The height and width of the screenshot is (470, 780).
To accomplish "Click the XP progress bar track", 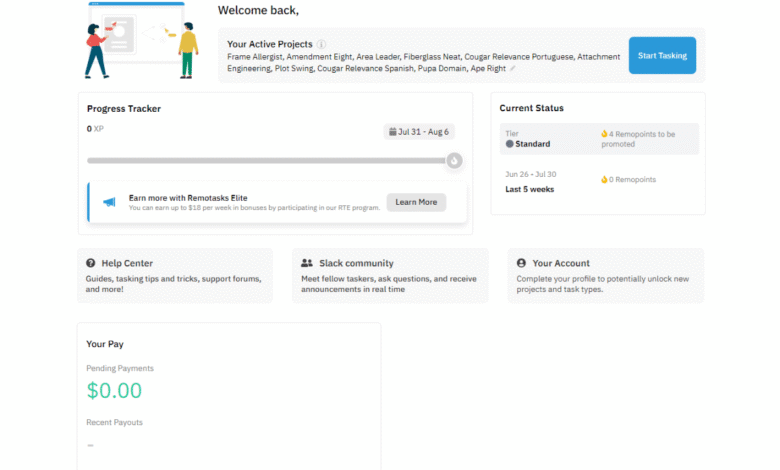I will pyautogui.click(x=266, y=161).
